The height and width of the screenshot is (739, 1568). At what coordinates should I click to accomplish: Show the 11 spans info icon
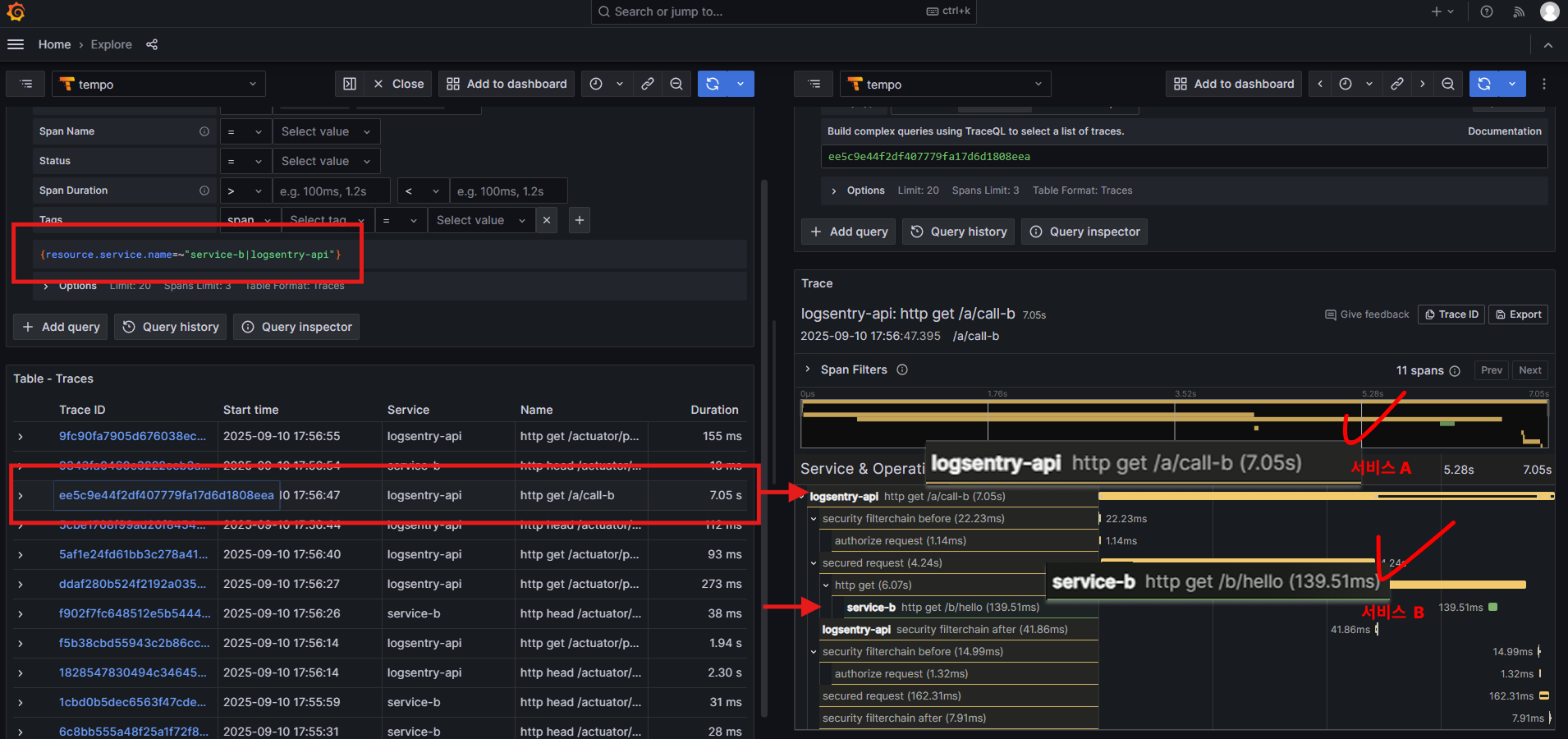point(1455,371)
